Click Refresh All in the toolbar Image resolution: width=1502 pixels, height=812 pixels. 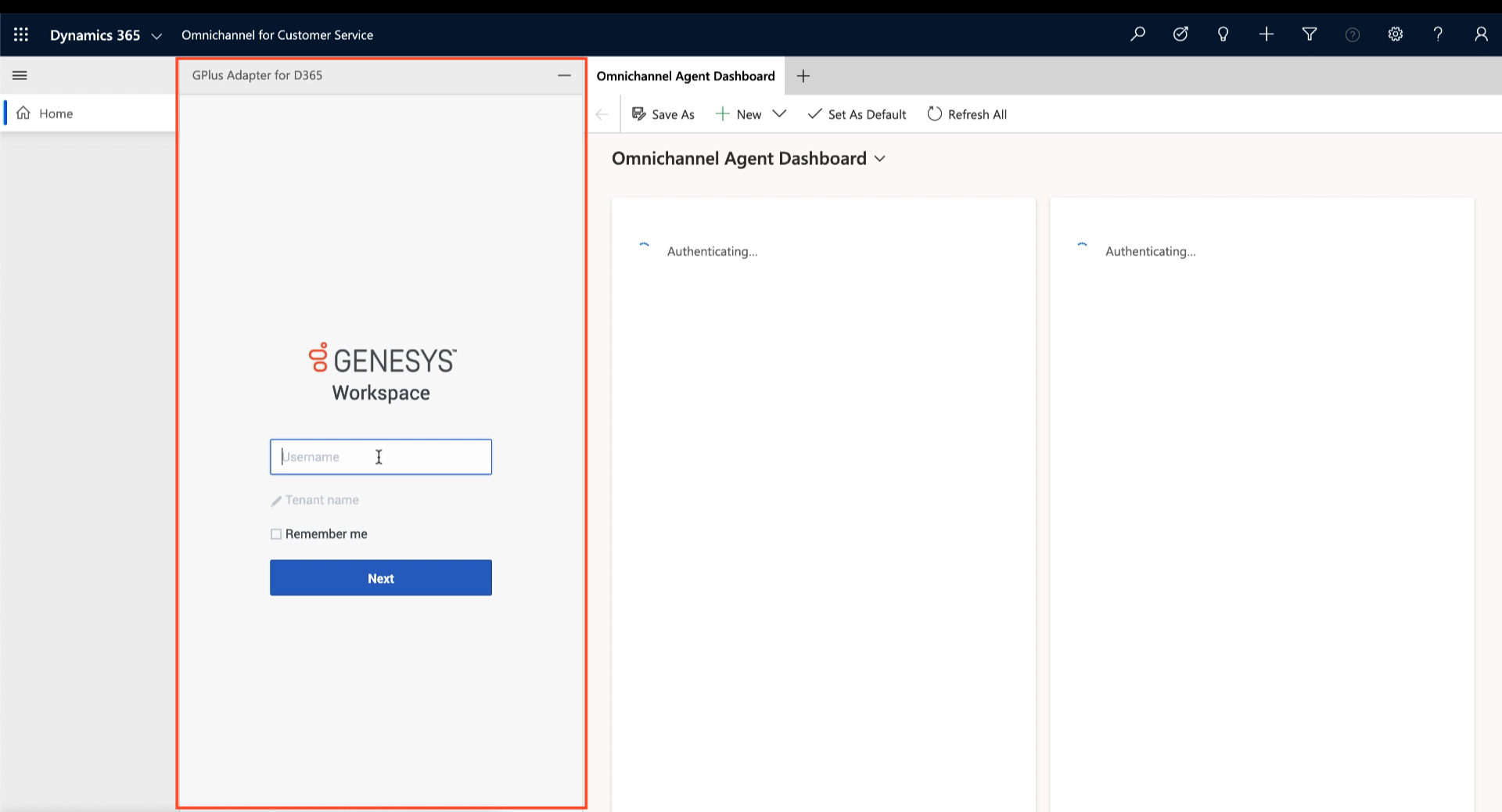[x=967, y=114]
